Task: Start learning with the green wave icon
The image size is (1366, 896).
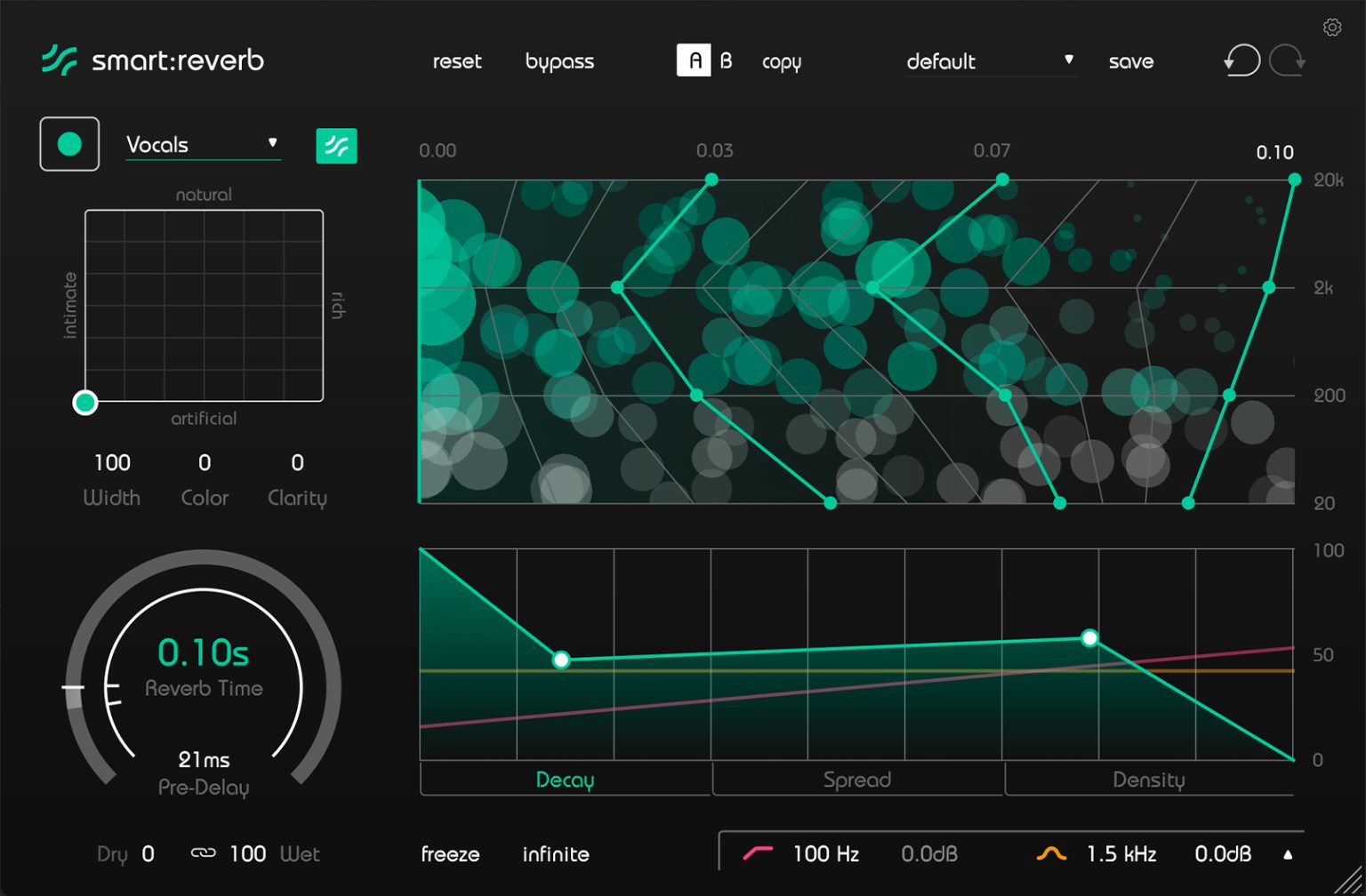Action: 334,145
